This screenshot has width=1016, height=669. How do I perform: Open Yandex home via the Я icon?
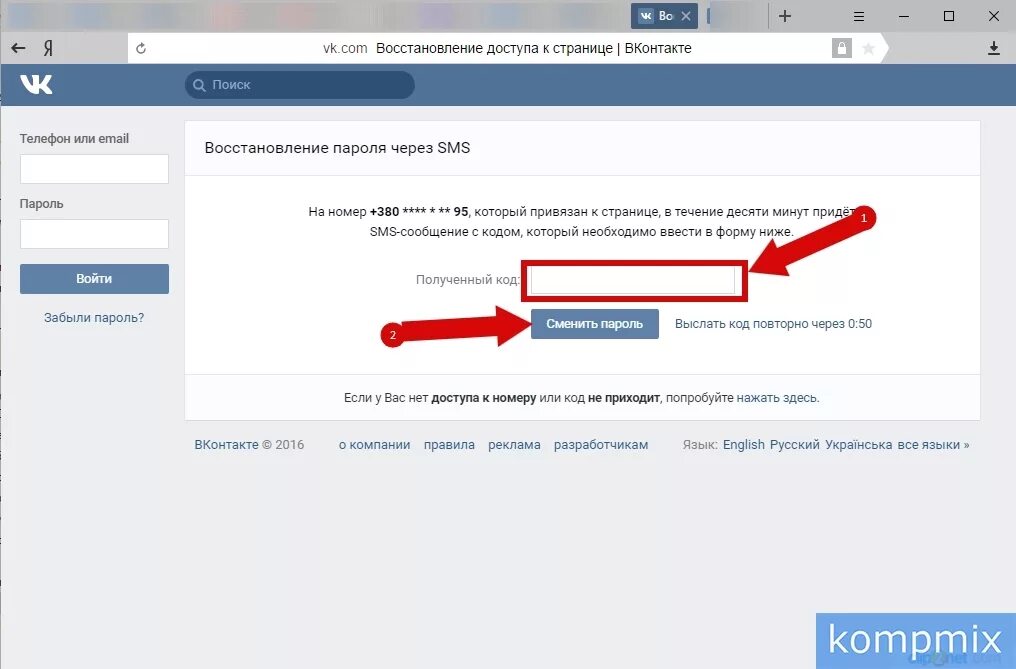[48, 48]
